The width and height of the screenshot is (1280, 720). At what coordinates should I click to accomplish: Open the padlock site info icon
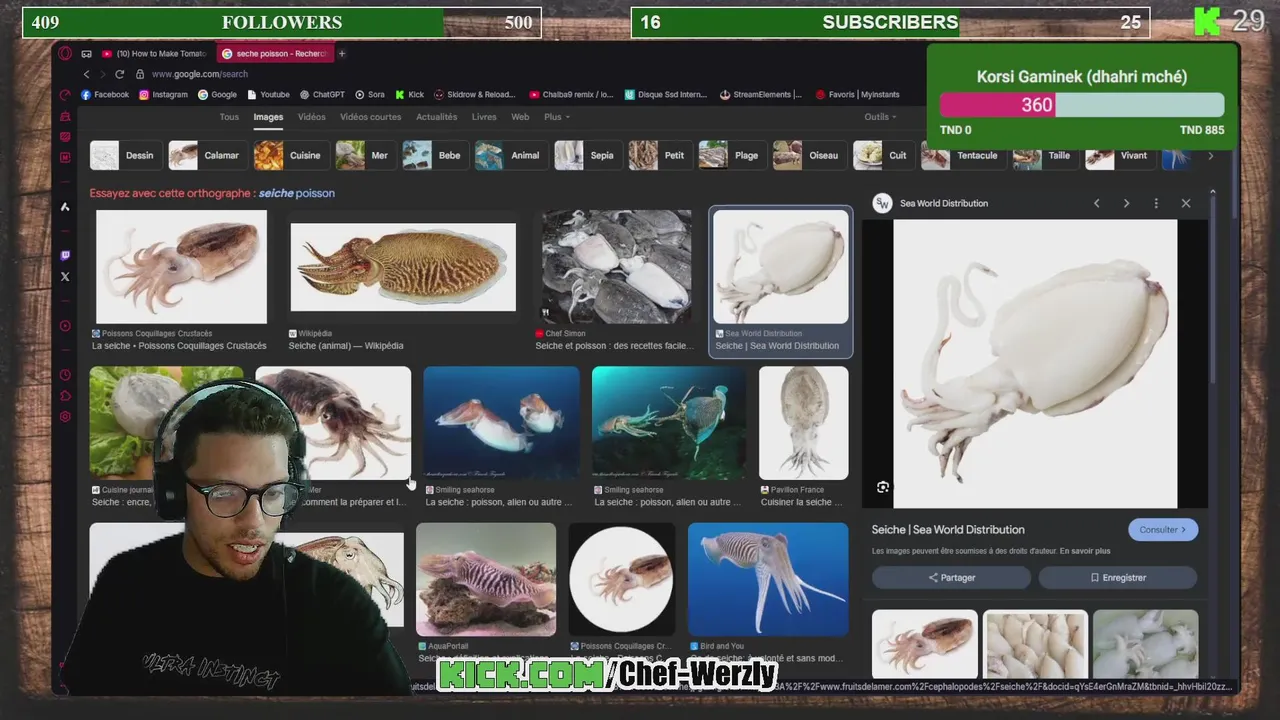pos(140,74)
